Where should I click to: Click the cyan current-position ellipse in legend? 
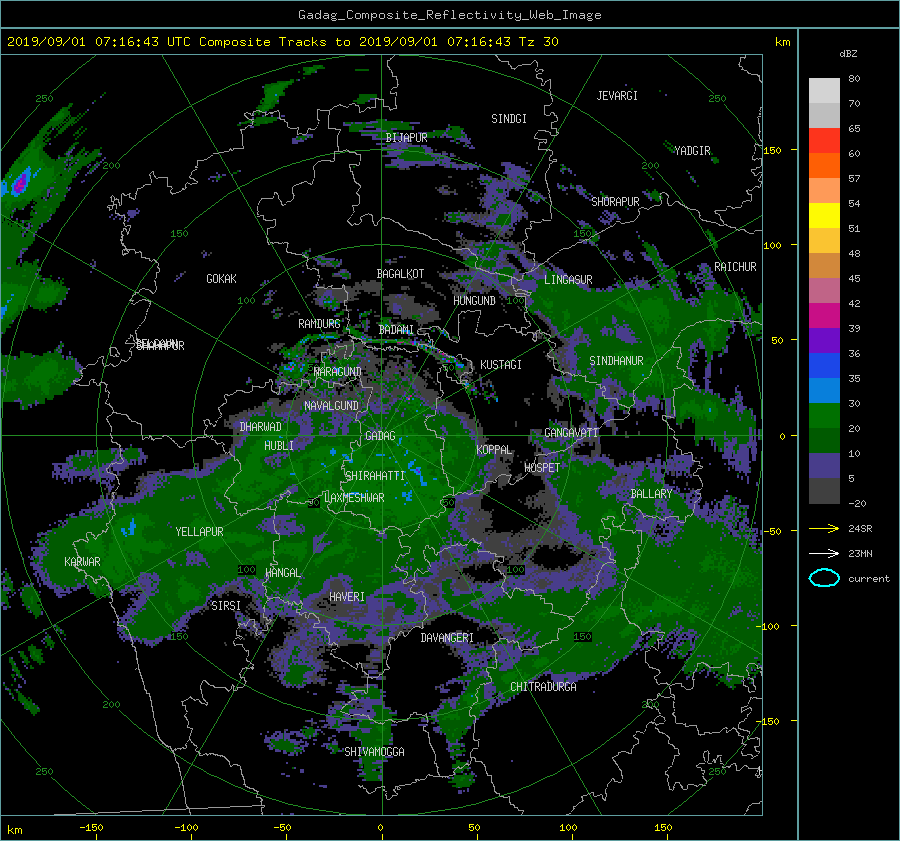(x=824, y=578)
